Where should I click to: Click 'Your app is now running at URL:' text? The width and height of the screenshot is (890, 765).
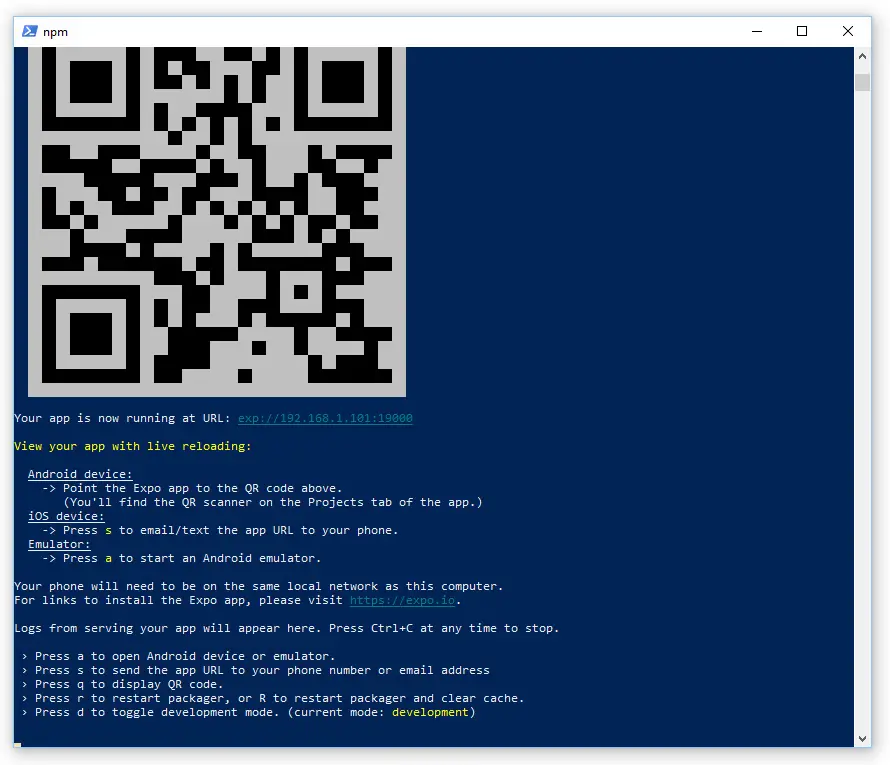tap(122, 418)
